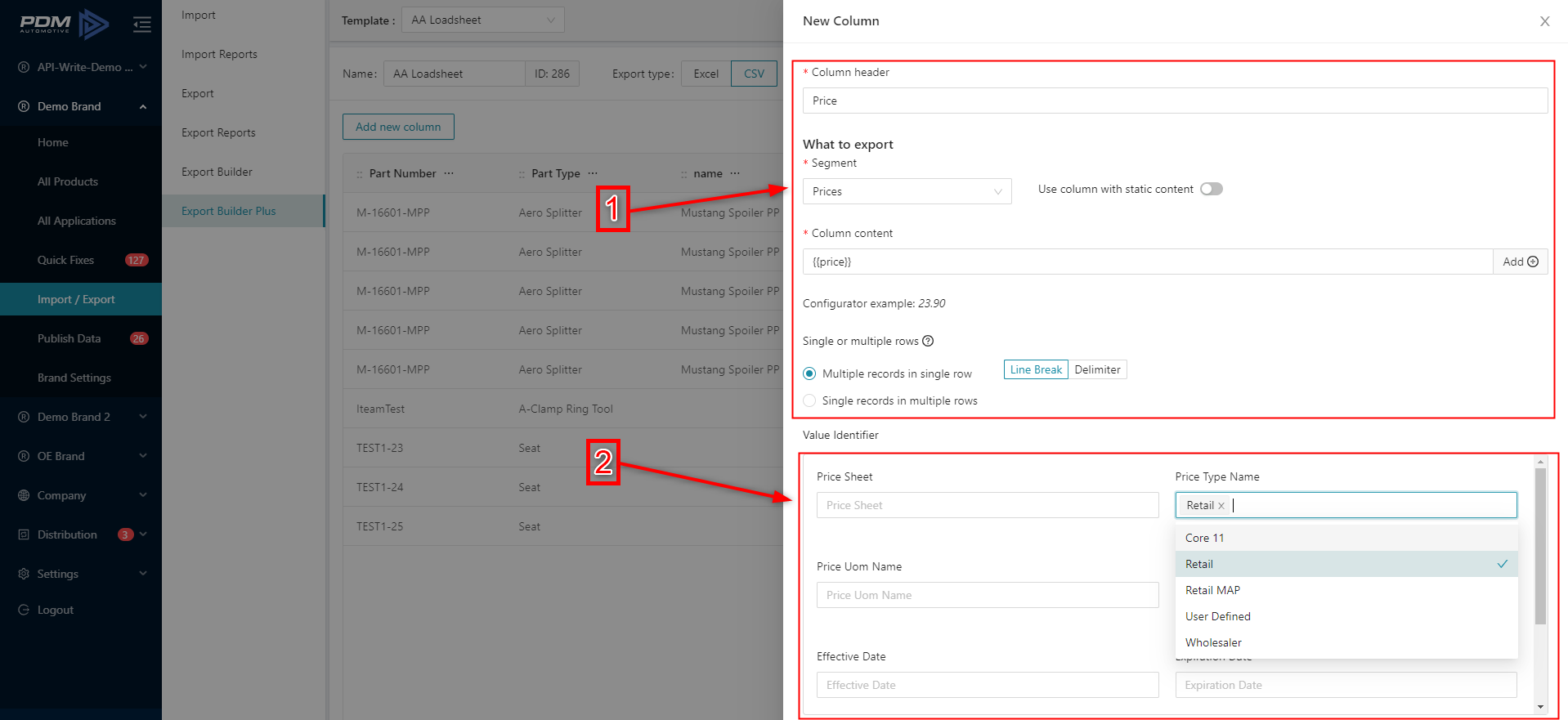Grab the Part Type column drag handle
Image resolution: width=1568 pixels, height=720 pixels.
(x=522, y=174)
